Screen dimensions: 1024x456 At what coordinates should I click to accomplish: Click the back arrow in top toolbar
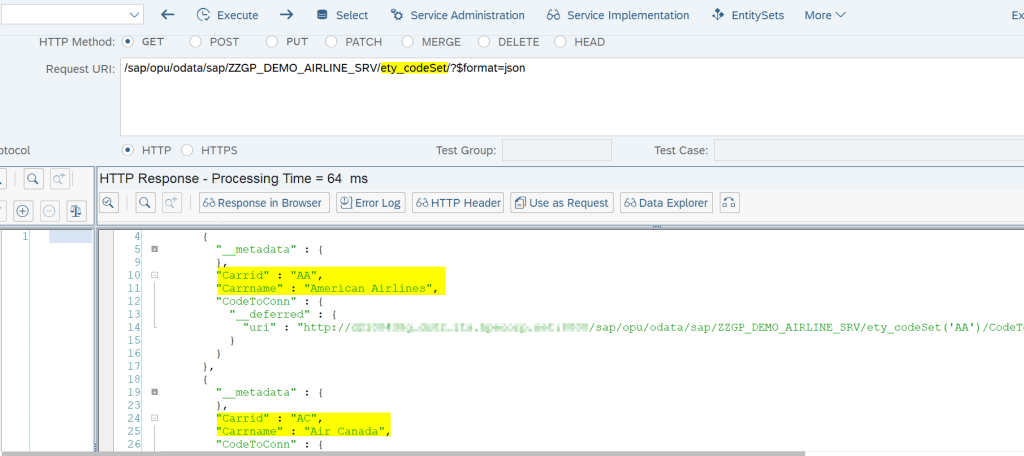(168, 15)
